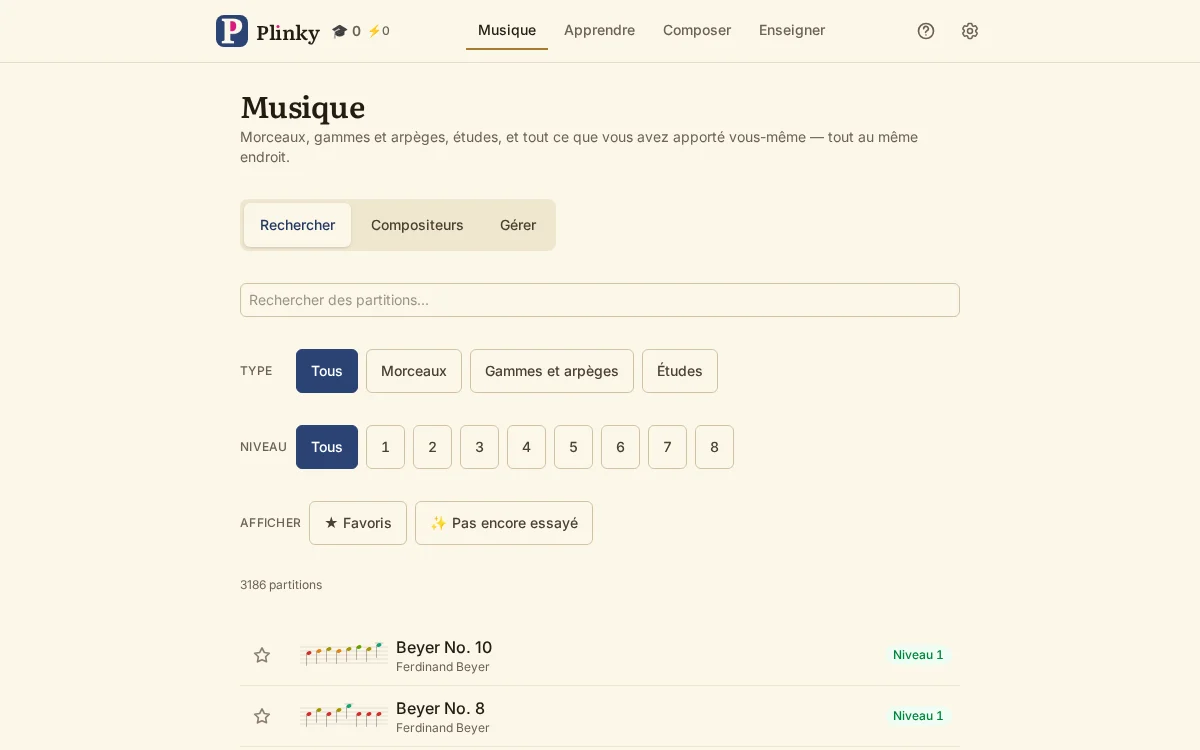Filter by level 8

pos(714,447)
